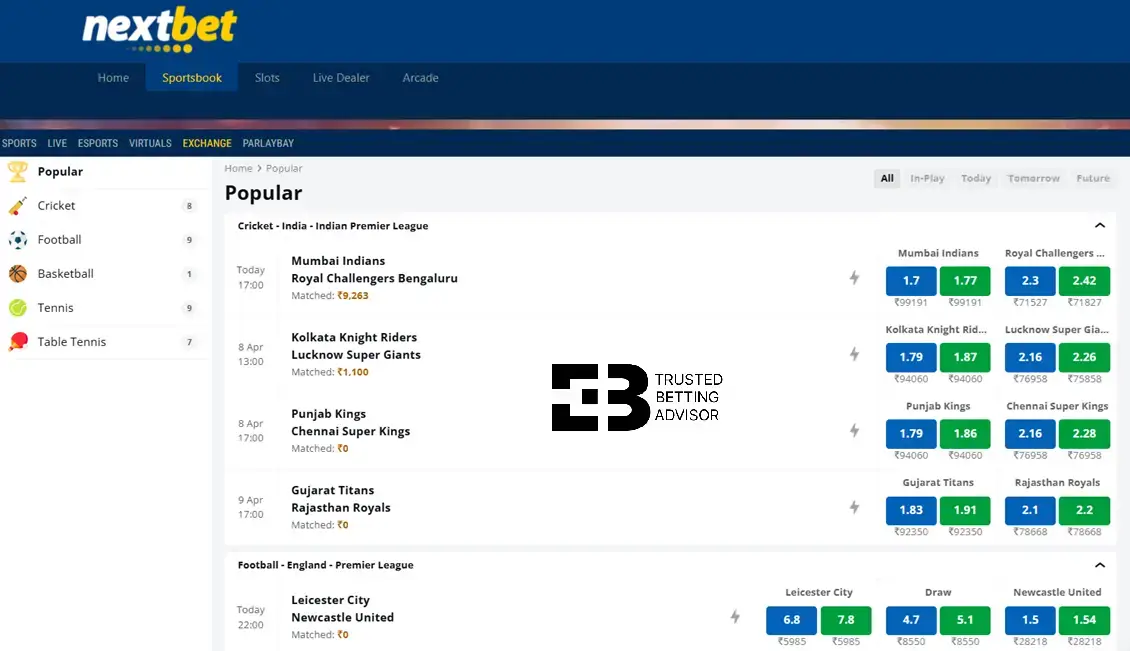Switch to SPORTS submenu

[19, 143]
